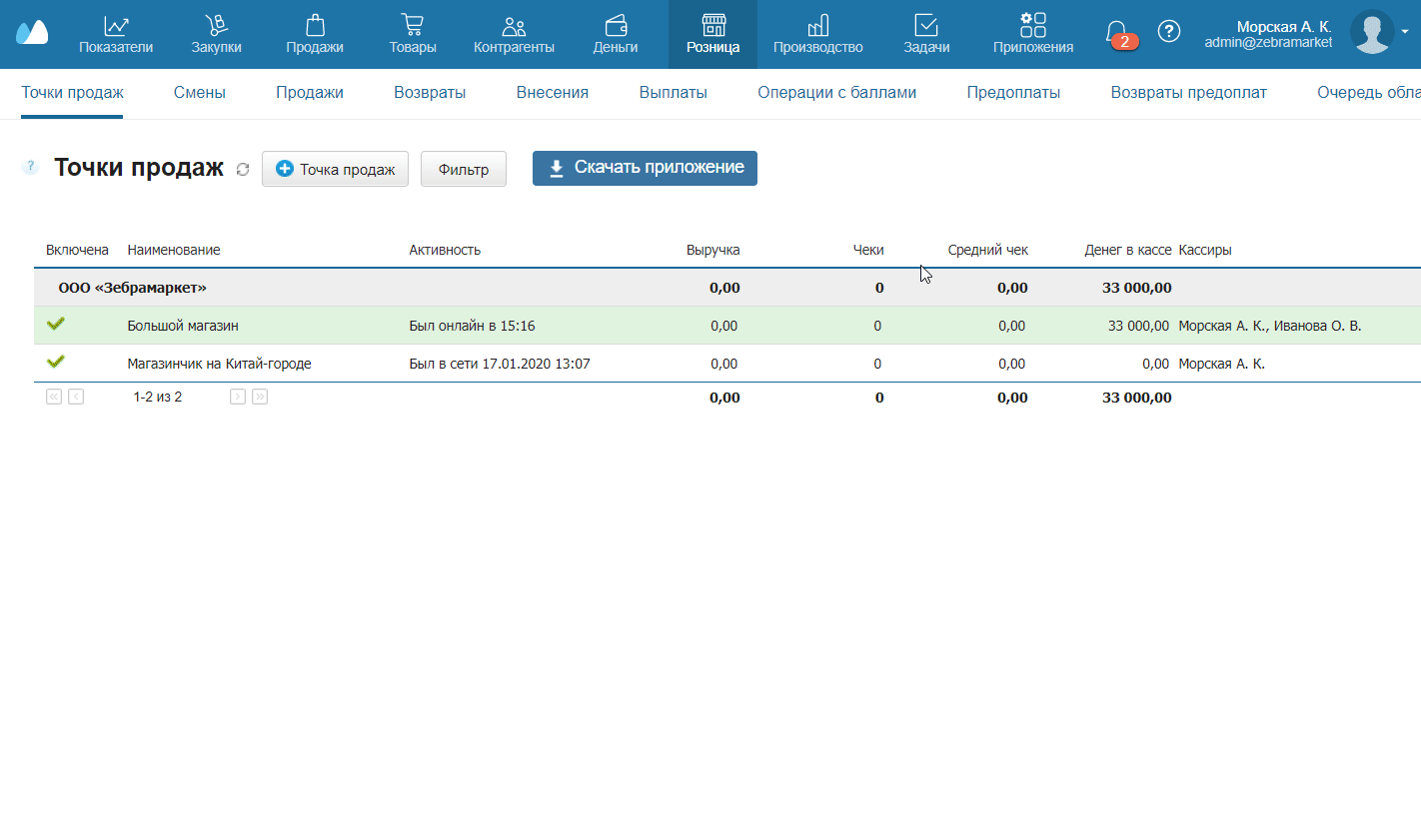Open the help question mark icon
Screen dimensions: 1421x840
(1168, 32)
